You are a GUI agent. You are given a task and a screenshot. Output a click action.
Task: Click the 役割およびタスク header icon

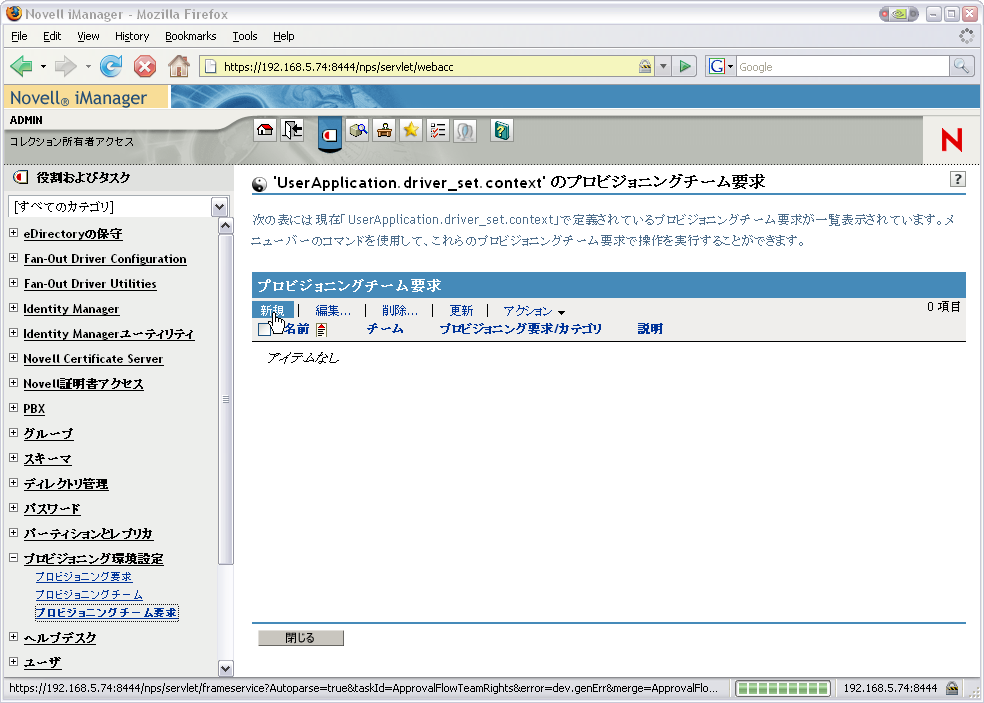(20, 178)
